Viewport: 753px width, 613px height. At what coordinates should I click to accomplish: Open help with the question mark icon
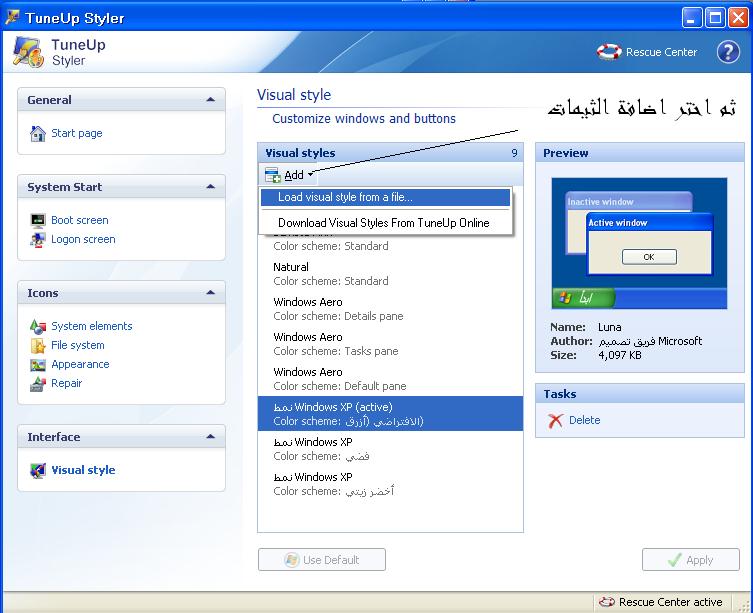[728, 52]
